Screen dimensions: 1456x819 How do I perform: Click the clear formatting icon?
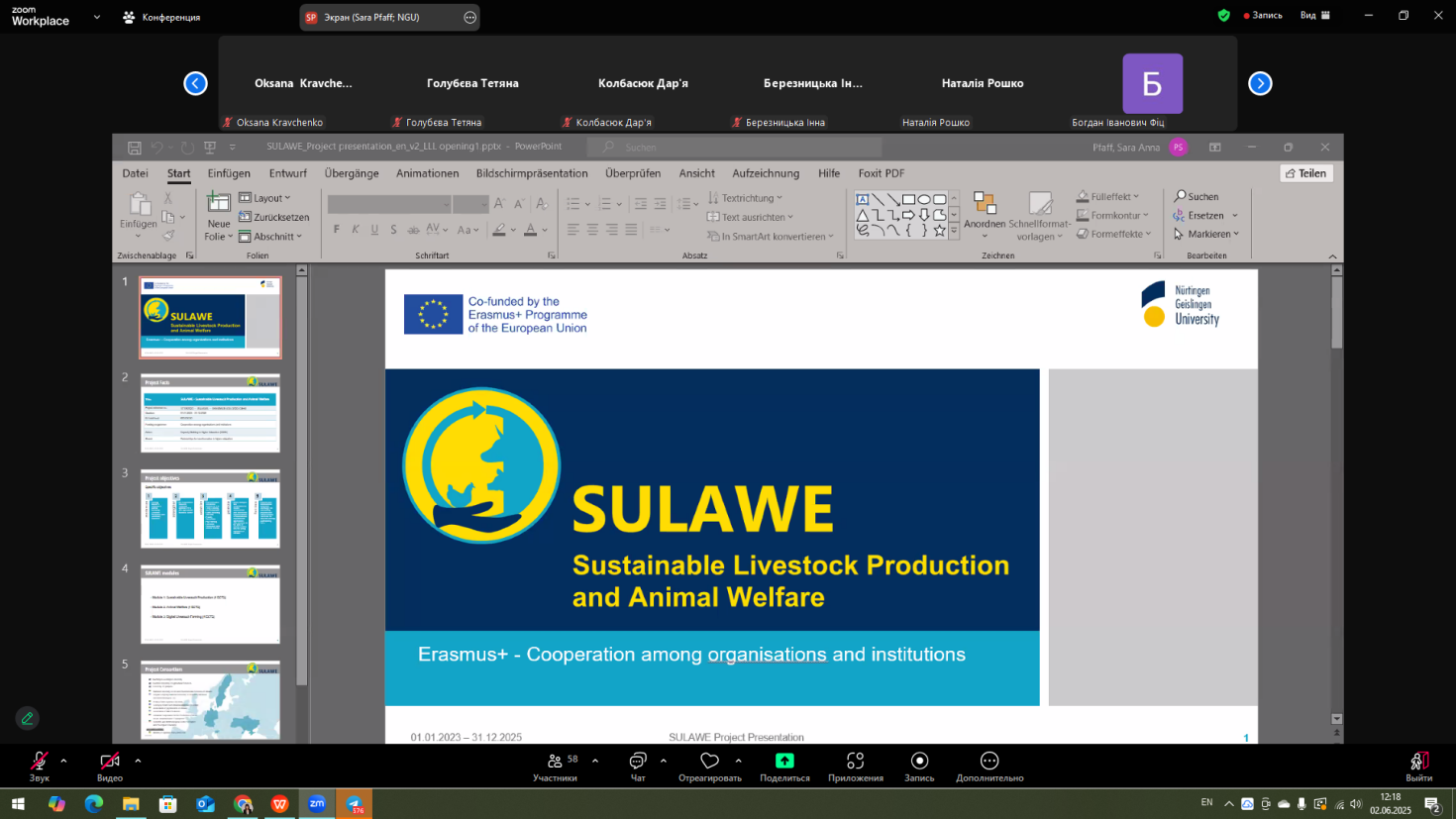(542, 204)
